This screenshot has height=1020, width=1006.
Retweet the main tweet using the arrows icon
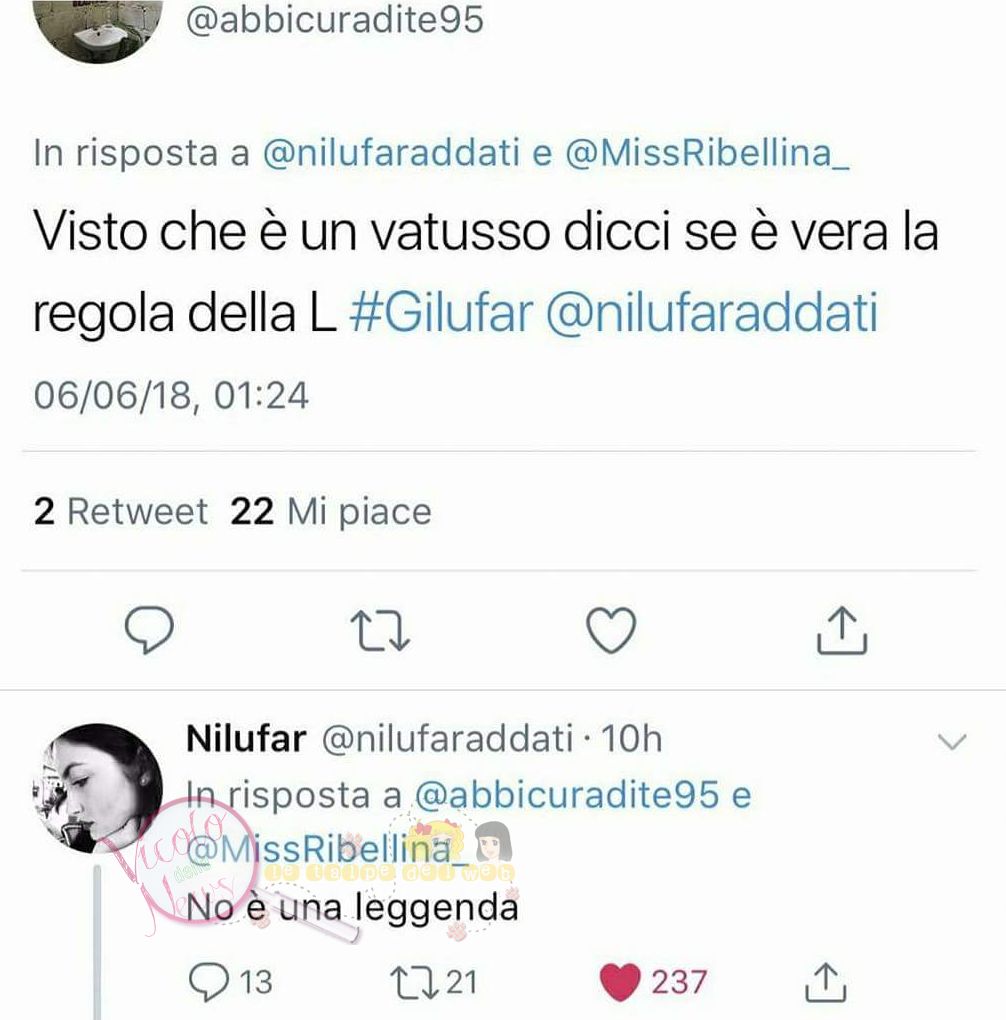(380, 630)
